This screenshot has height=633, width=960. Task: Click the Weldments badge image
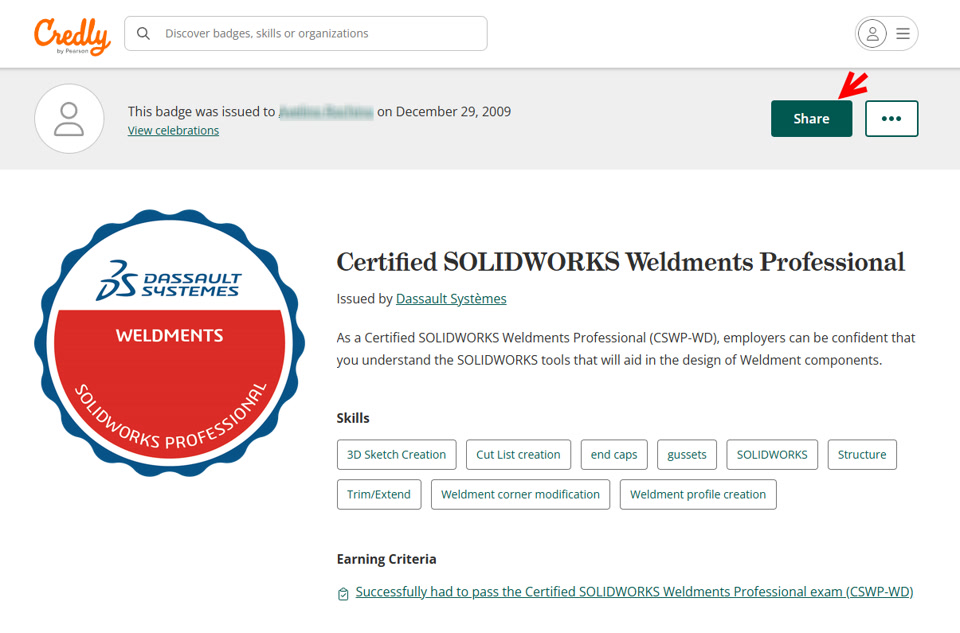168,342
